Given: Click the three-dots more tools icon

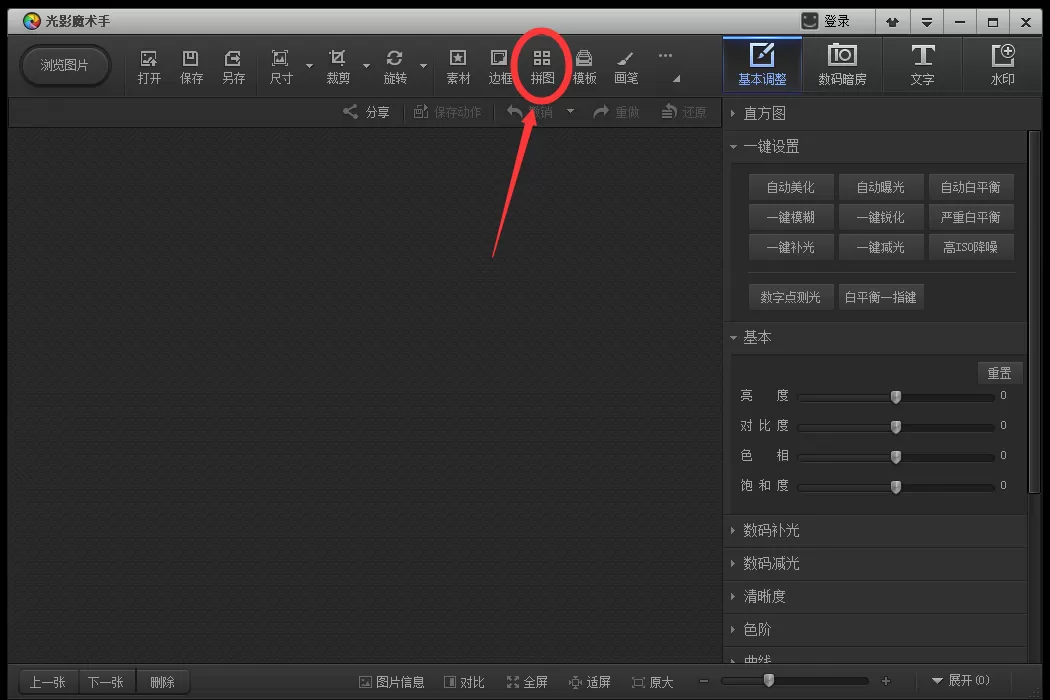Looking at the screenshot, I should point(665,56).
